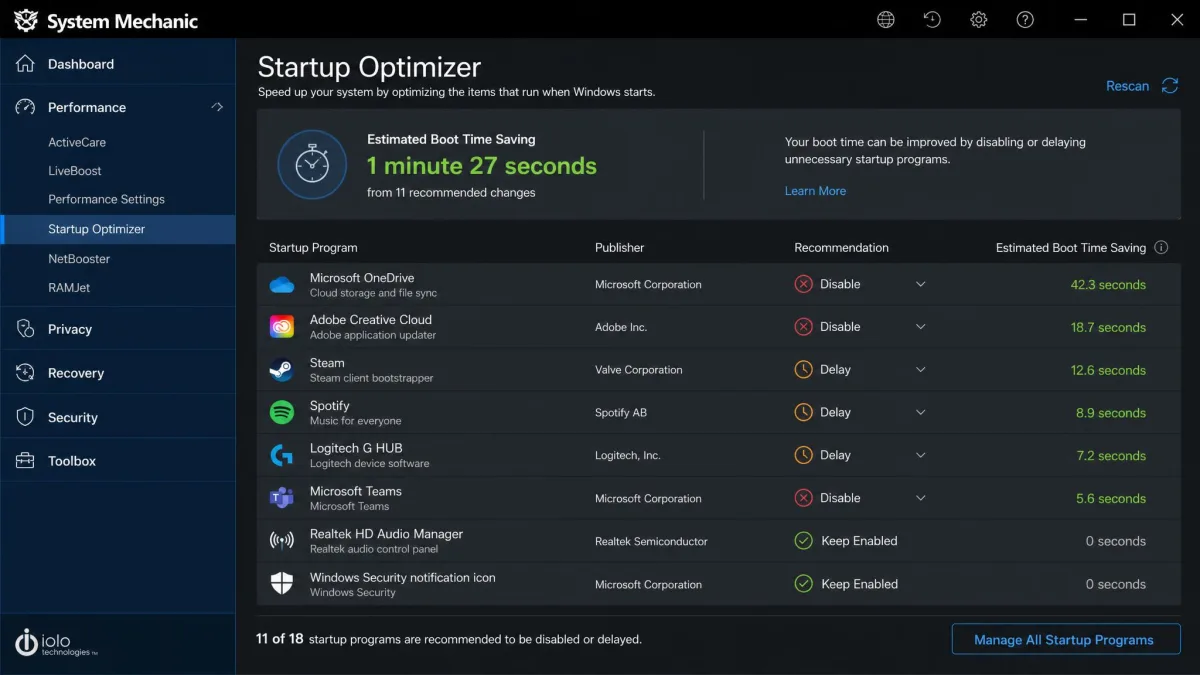Click the Logitech G HUB icon

pyautogui.click(x=282, y=455)
